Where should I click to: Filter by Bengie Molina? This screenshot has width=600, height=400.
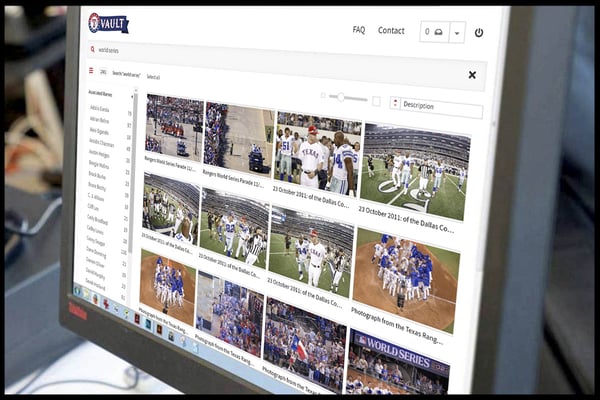[x=99, y=165]
